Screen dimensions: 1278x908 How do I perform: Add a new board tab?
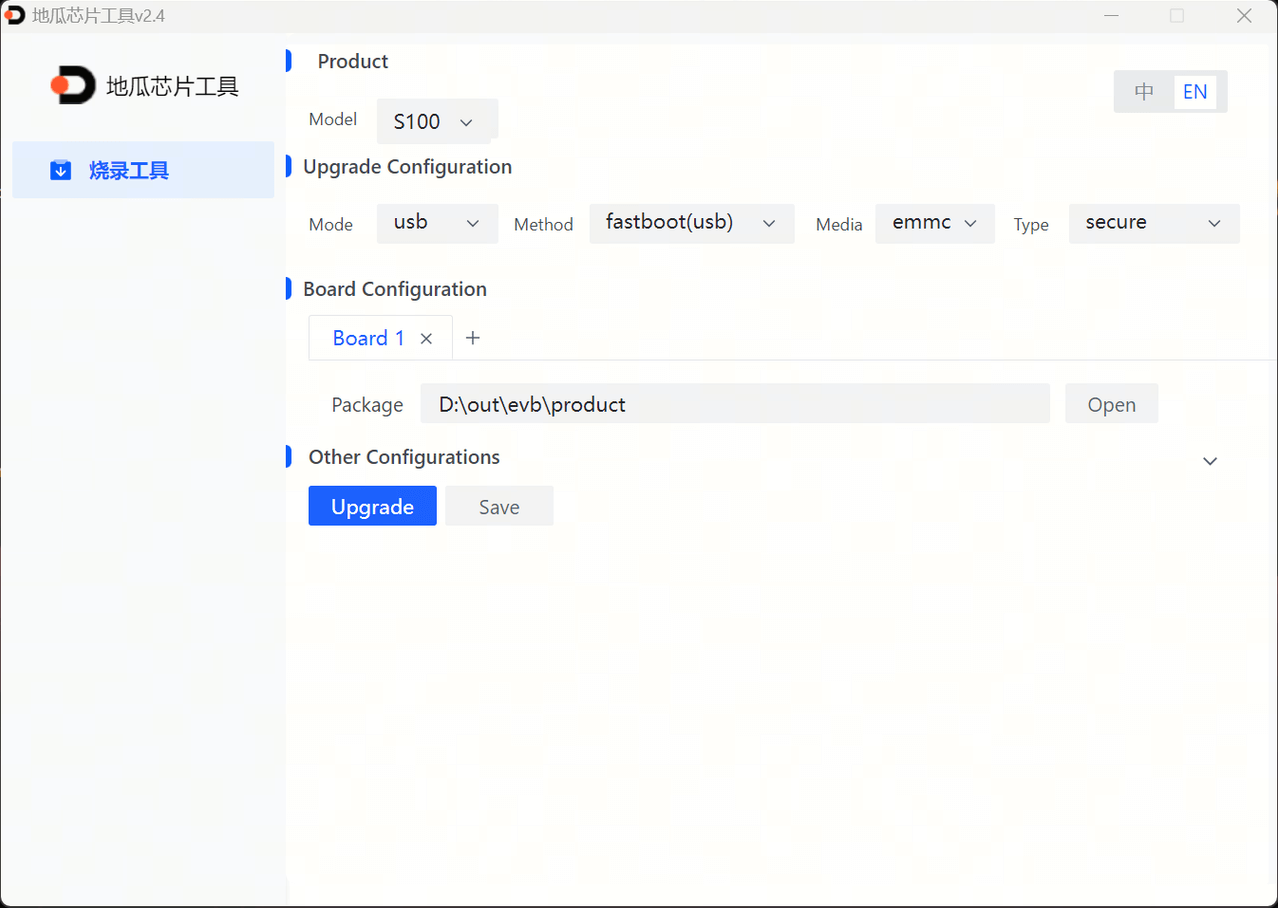473,338
